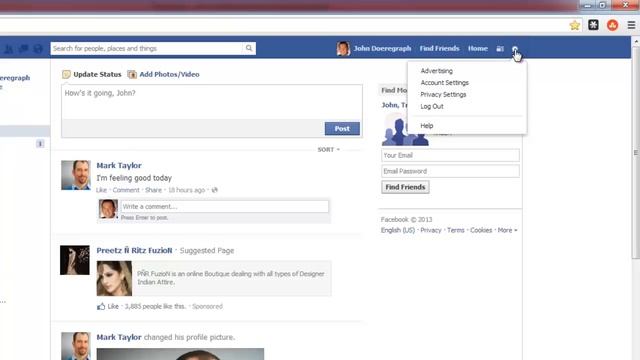Open Account Settings from the menu
The image size is (640, 360).
pyautogui.click(x=444, y=82)
